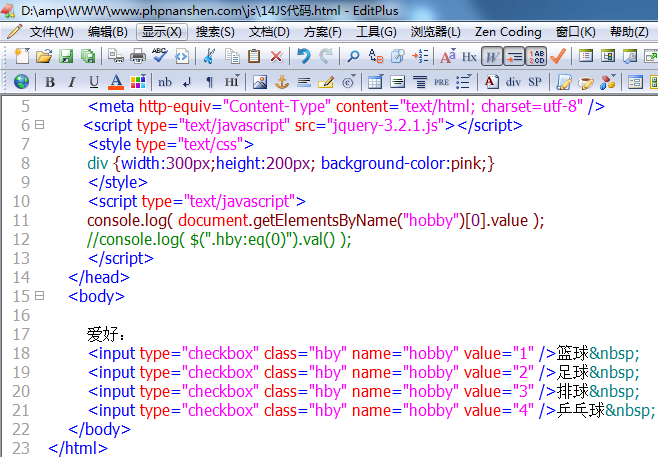
Task: Click line number 20 in gutter
Action: (21, 391)
